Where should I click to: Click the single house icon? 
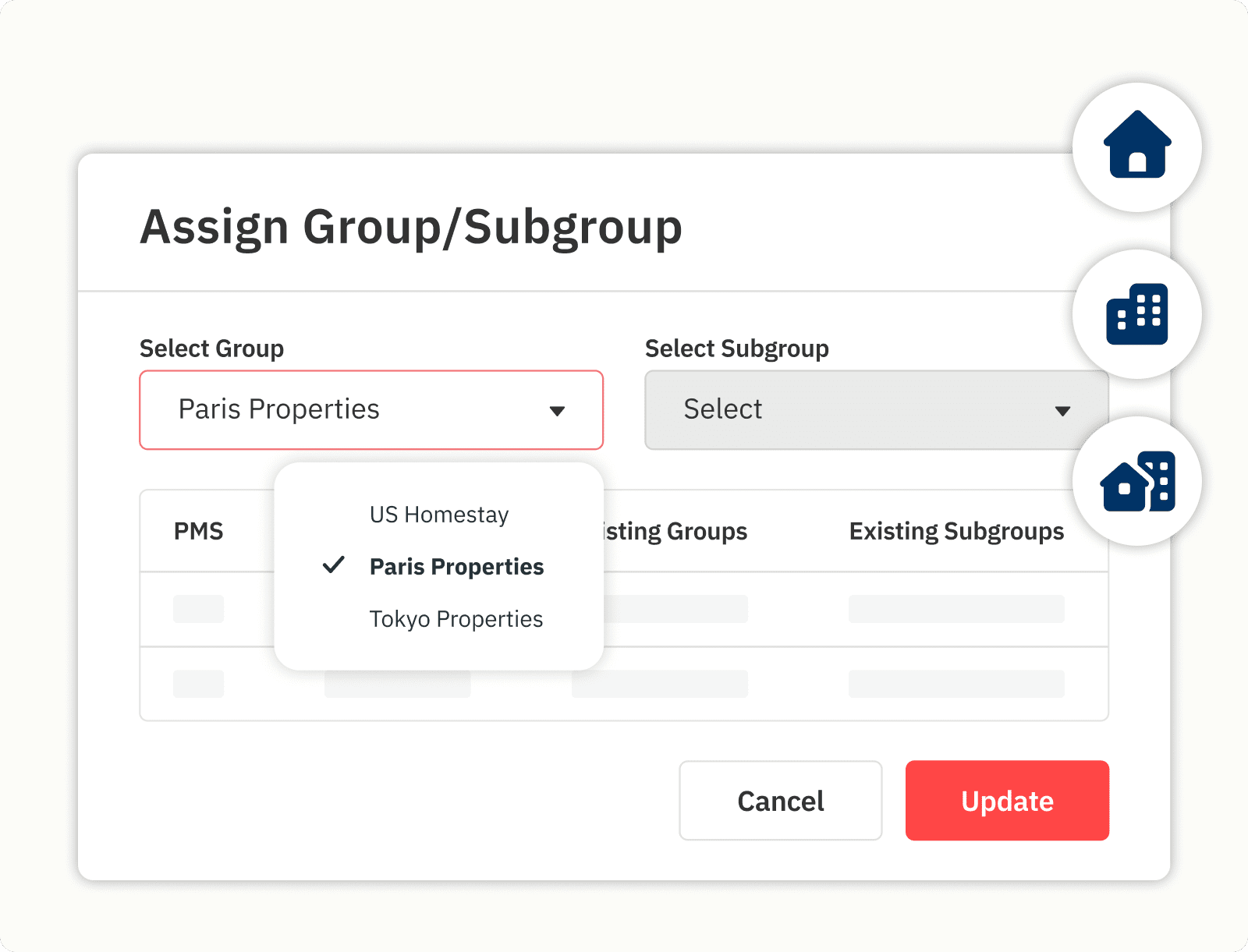1136,146
